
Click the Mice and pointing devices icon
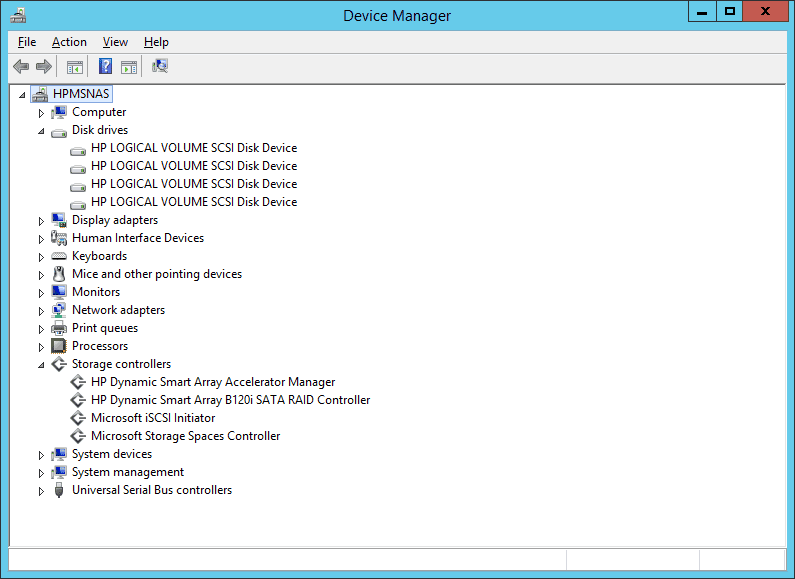59,274
